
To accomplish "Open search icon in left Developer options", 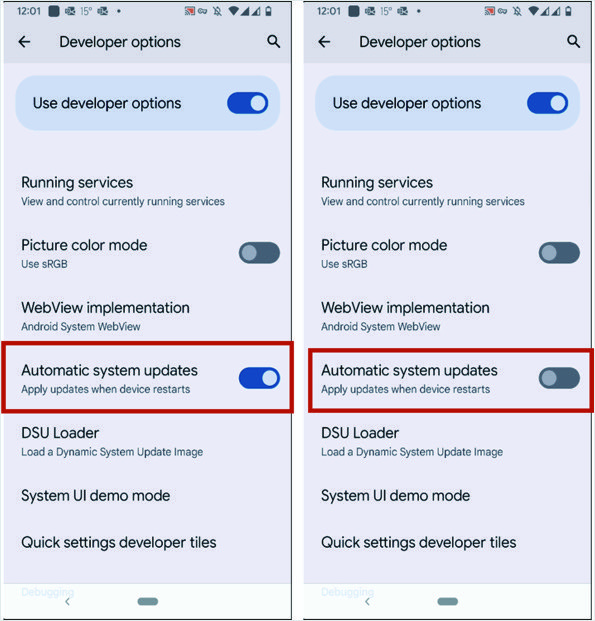I will (273, 41).
